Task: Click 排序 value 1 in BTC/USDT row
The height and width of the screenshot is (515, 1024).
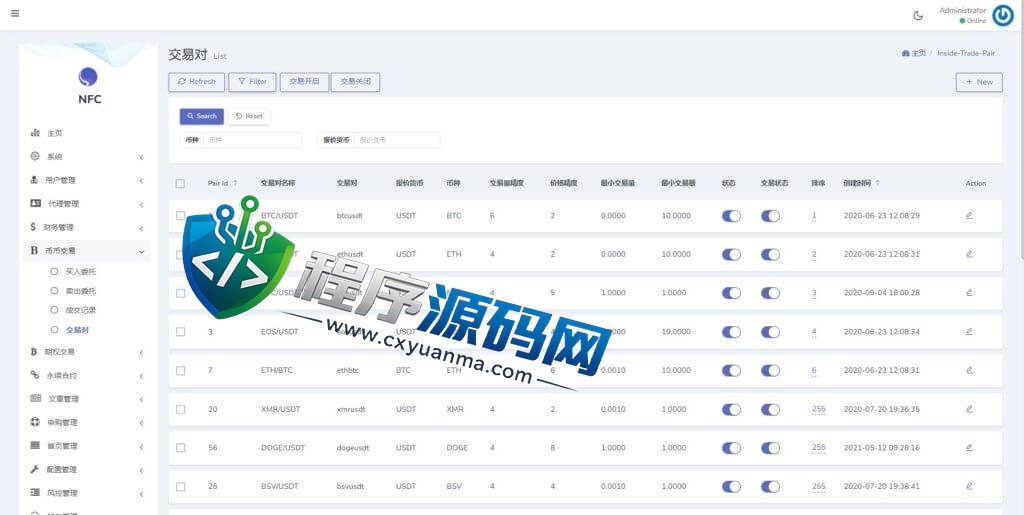Action: click(814, 215)
